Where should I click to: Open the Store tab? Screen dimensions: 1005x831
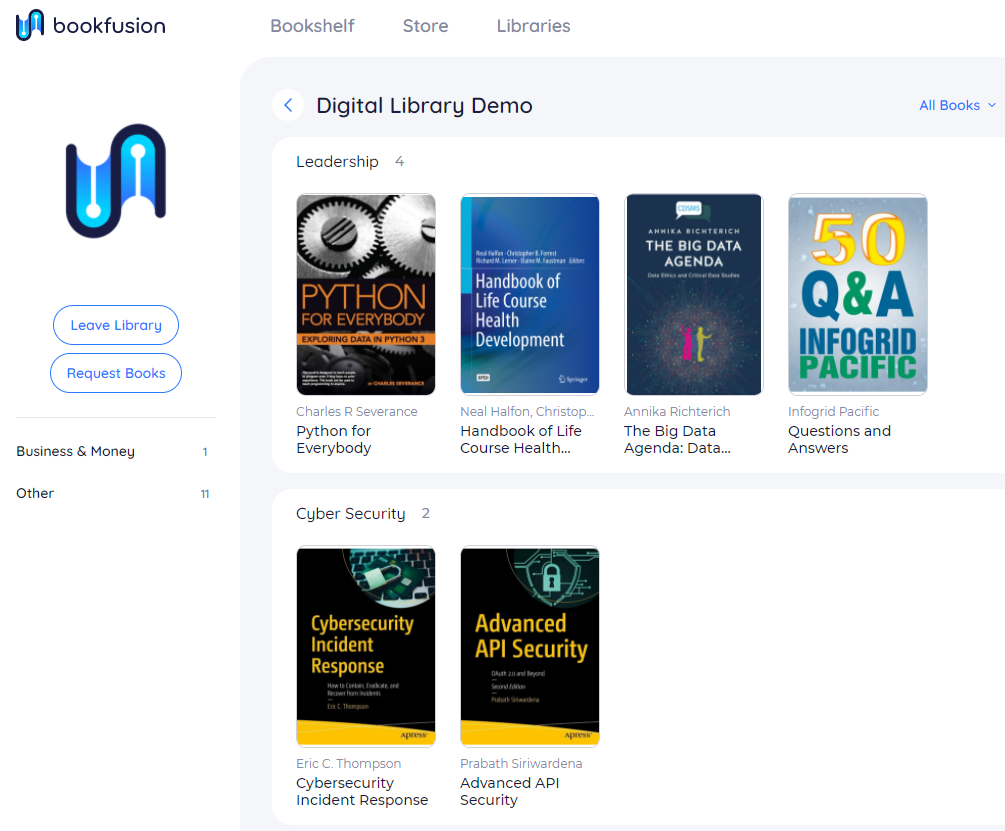point(426,26)
